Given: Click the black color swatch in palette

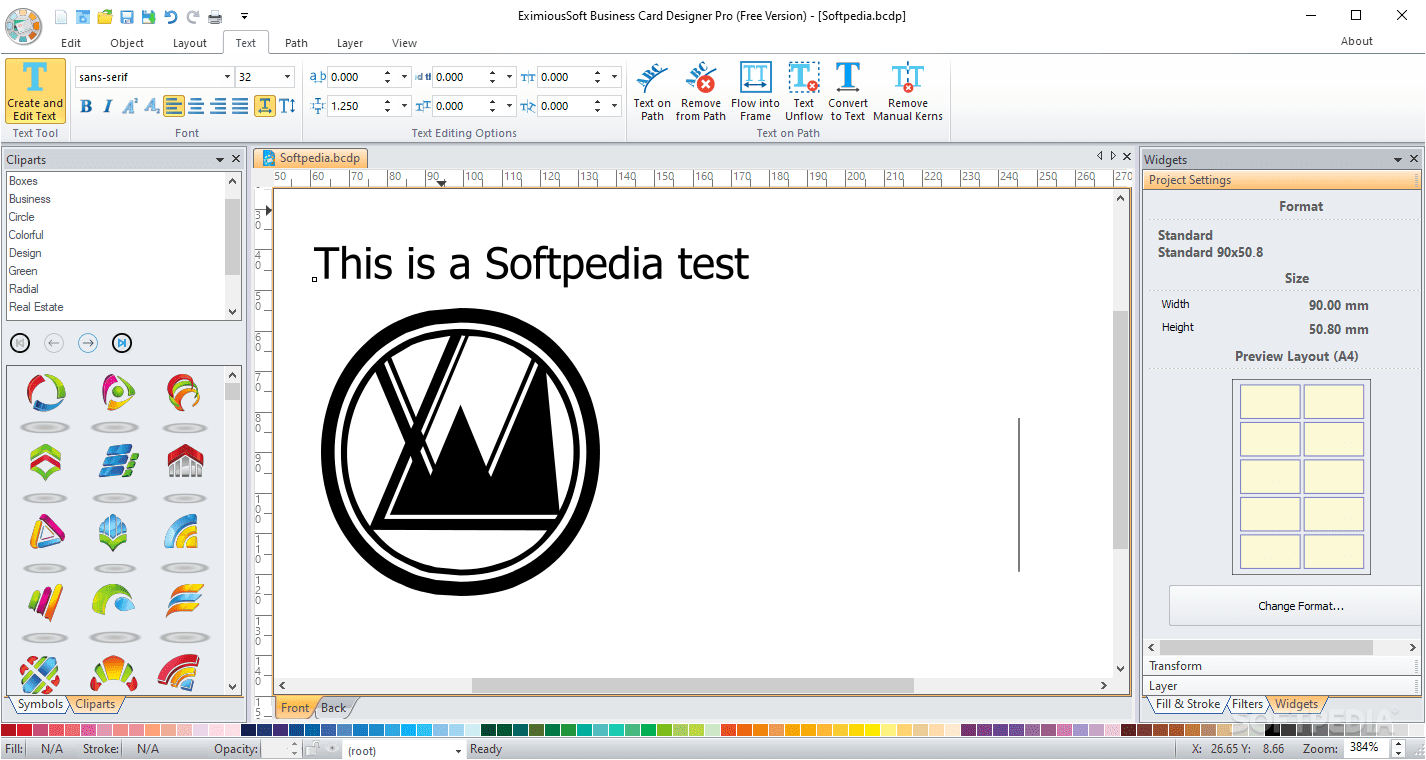Looking at the screenshot, I should [x=1271, y=731].
